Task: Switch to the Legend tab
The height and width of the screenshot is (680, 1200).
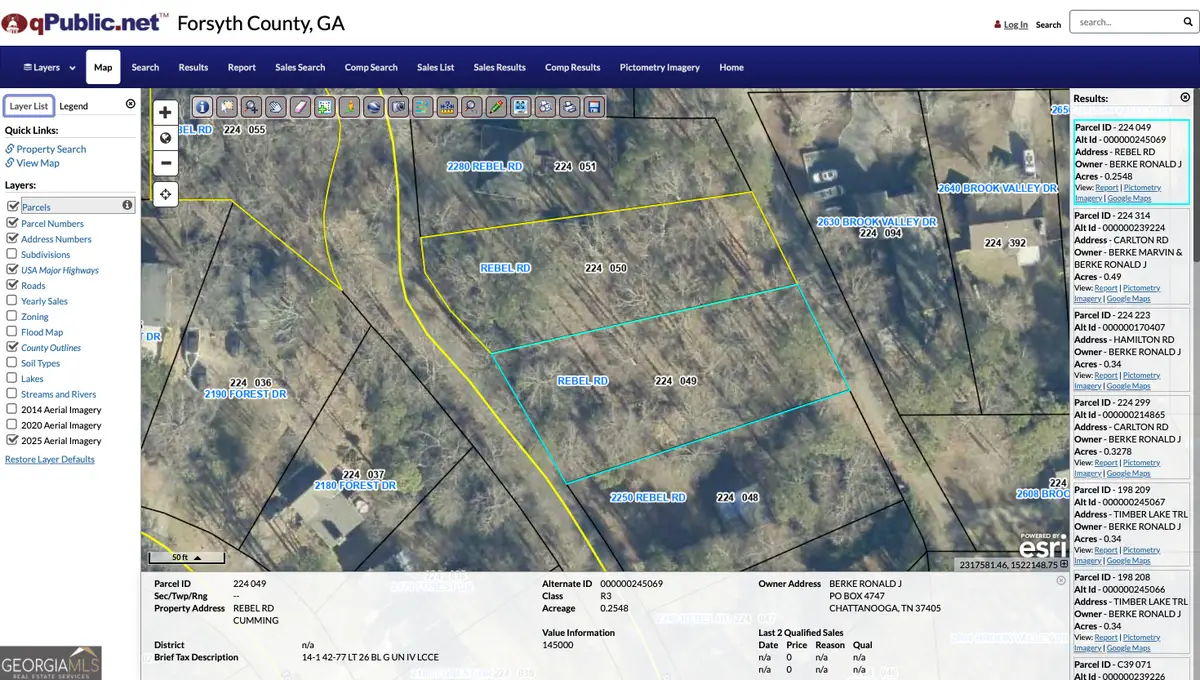Action: [x=73, y=106]
